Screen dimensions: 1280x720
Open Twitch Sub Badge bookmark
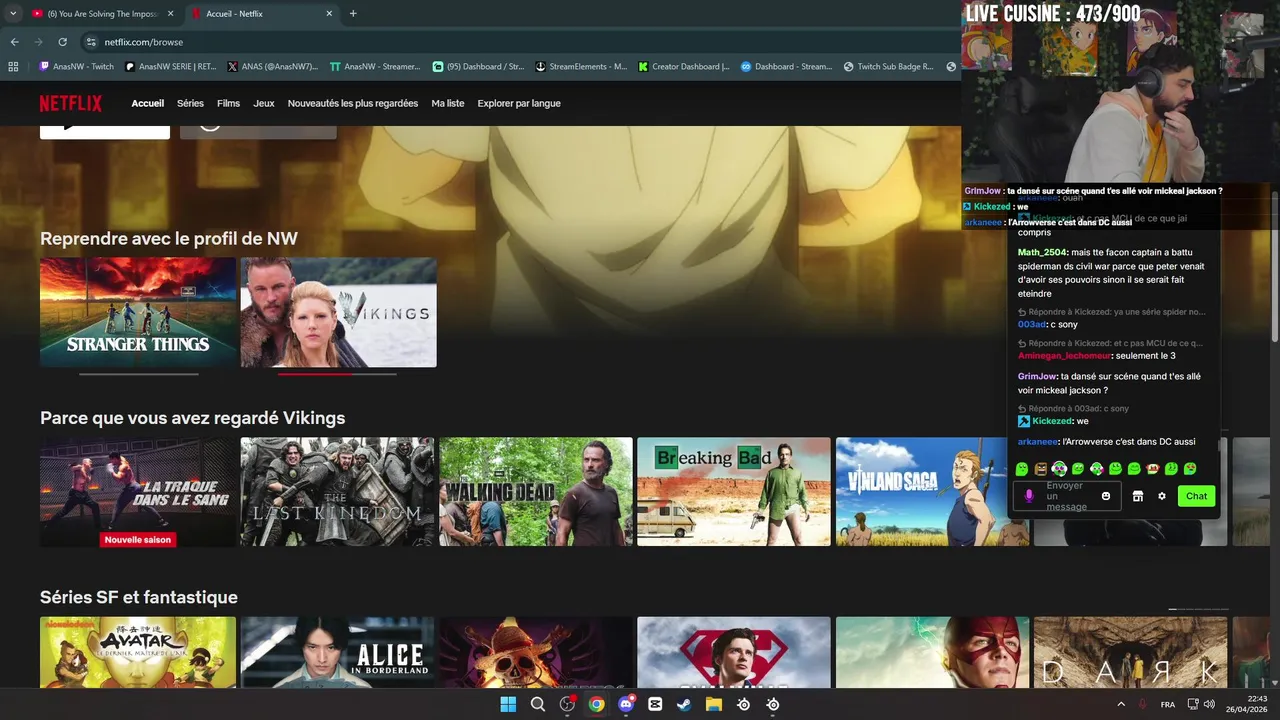[x=889, y=67]
